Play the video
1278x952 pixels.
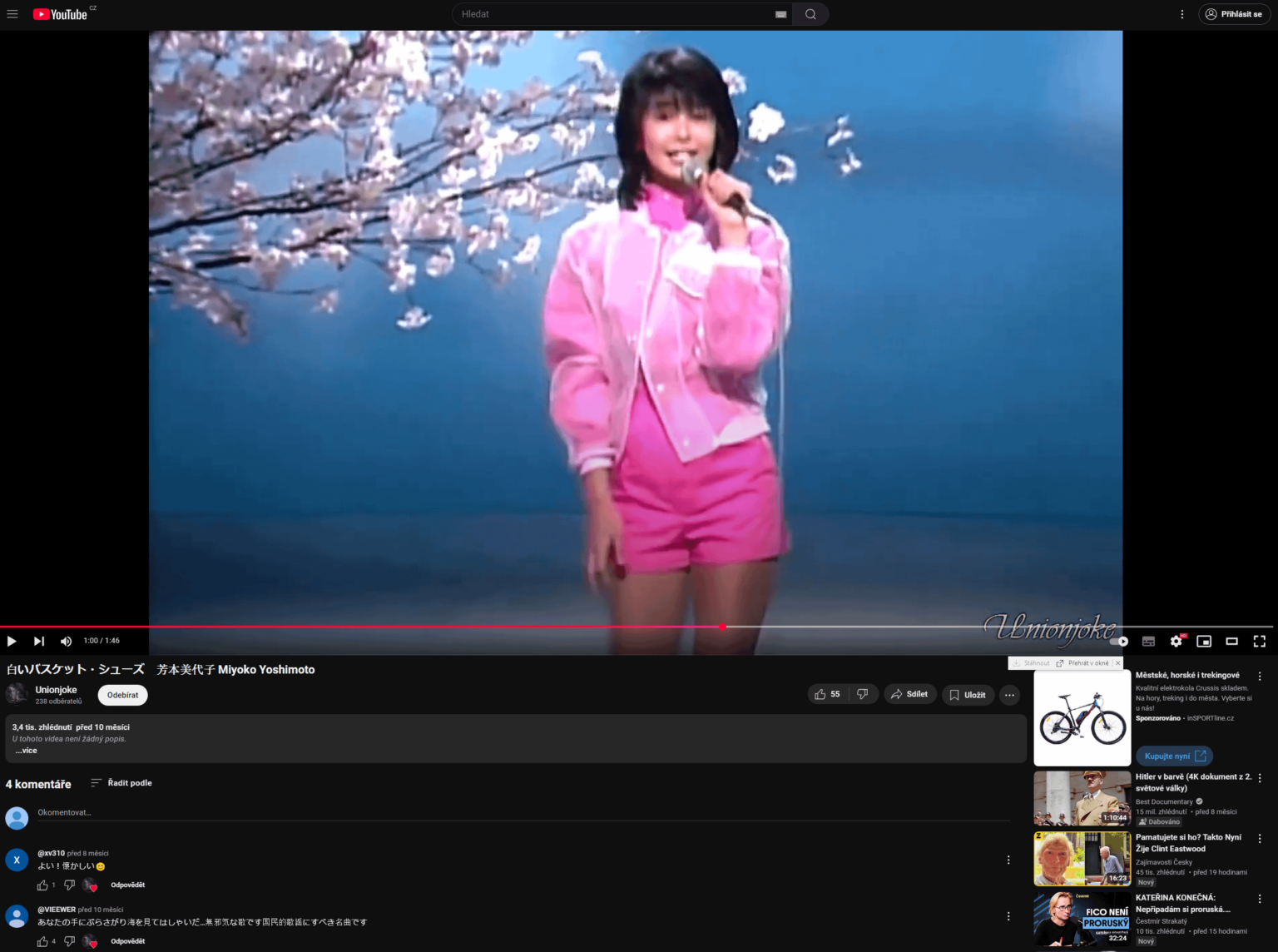12,641
